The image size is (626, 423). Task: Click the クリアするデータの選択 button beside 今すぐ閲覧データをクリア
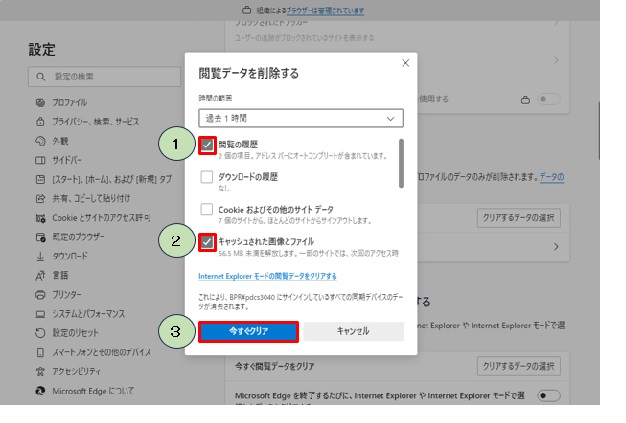(x=519, y=366)
